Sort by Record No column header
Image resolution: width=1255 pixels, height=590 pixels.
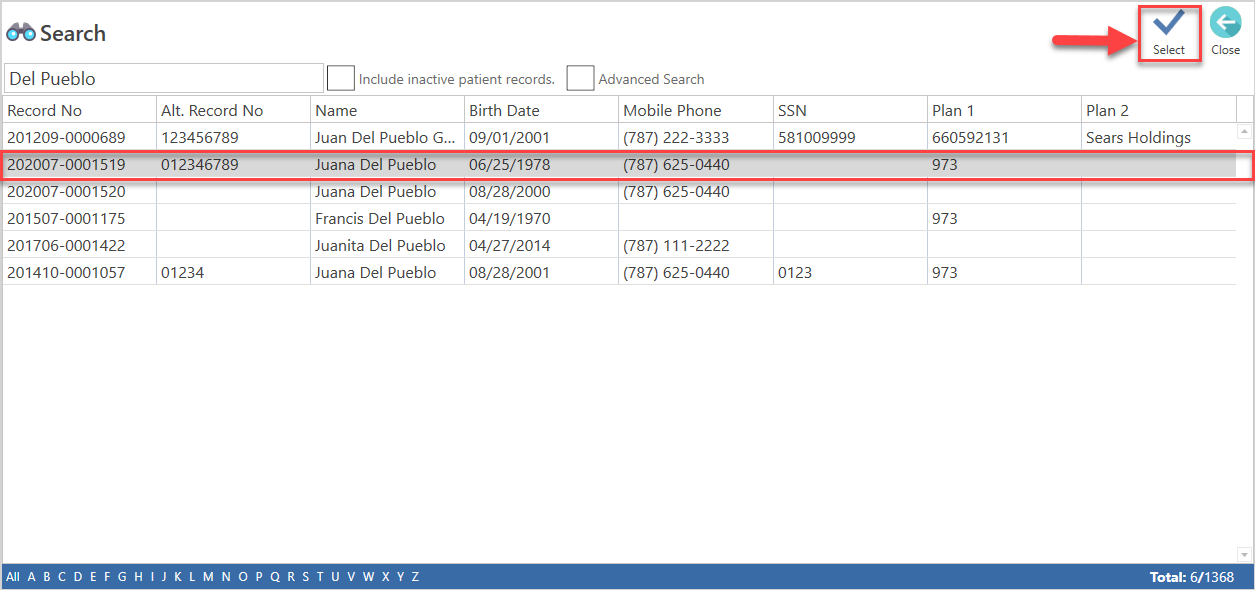pos(79,110)
